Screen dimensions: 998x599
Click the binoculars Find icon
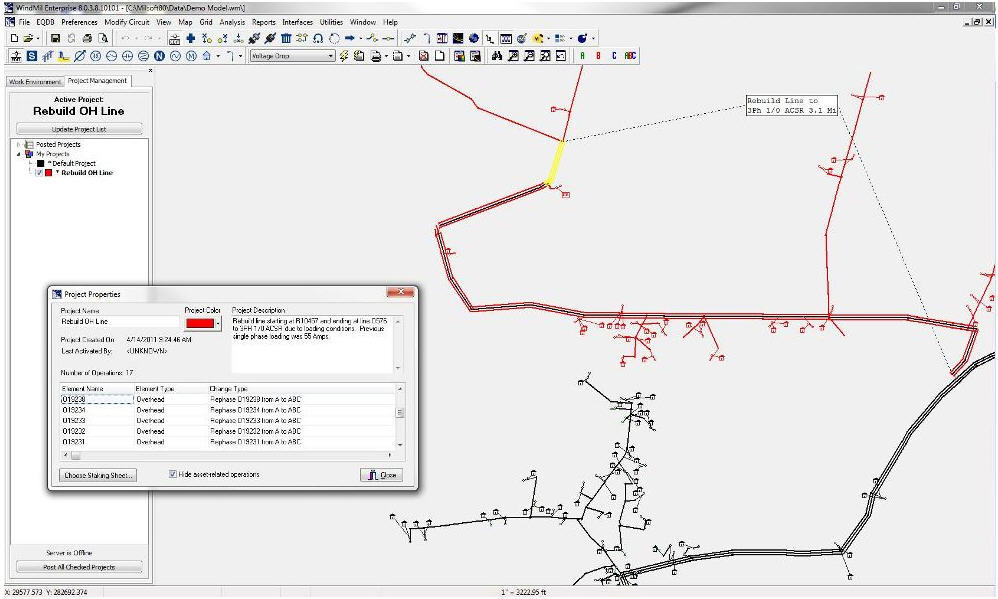coord(497,56)
